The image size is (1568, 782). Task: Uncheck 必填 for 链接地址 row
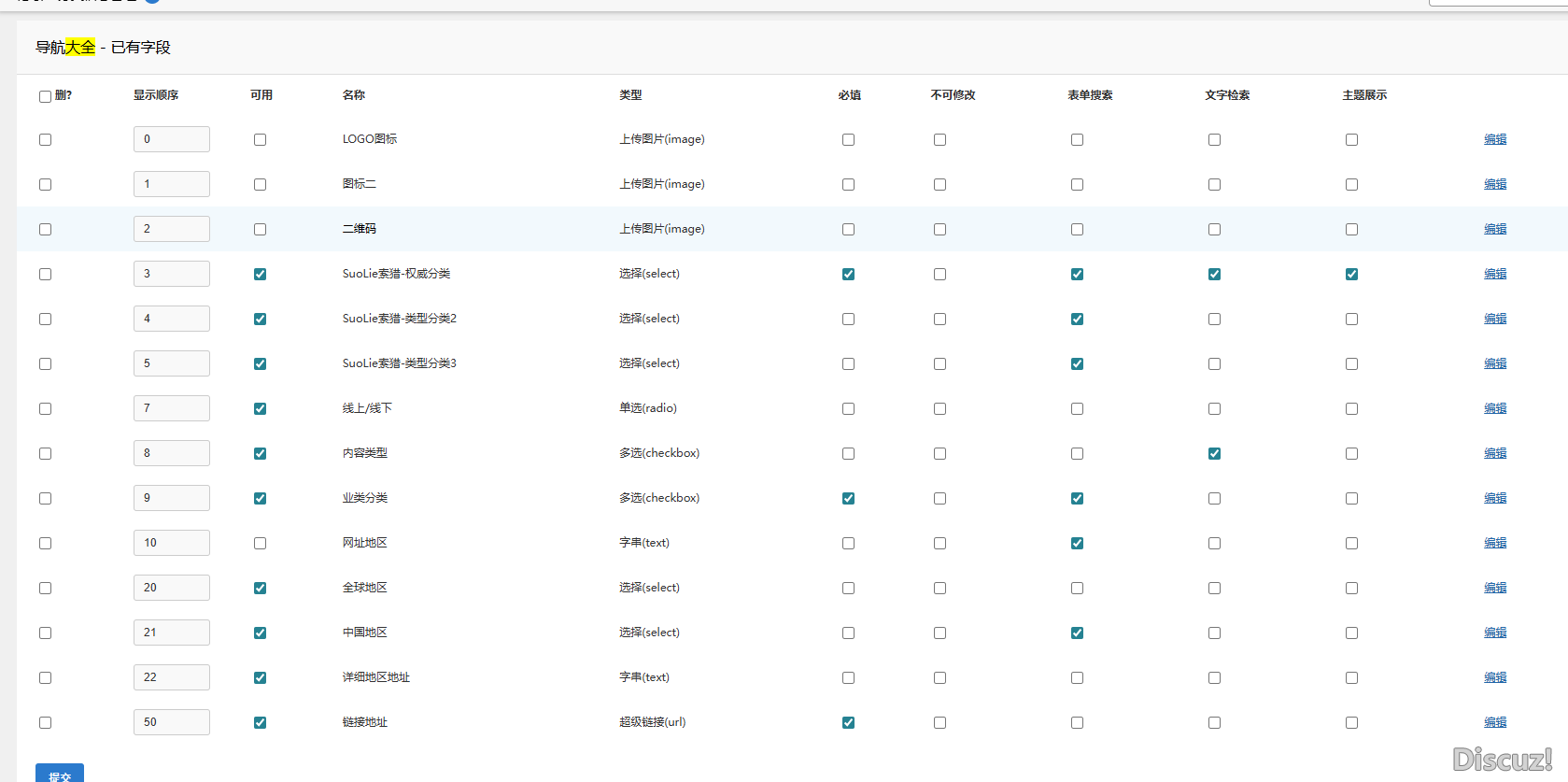tap(848, 722)
